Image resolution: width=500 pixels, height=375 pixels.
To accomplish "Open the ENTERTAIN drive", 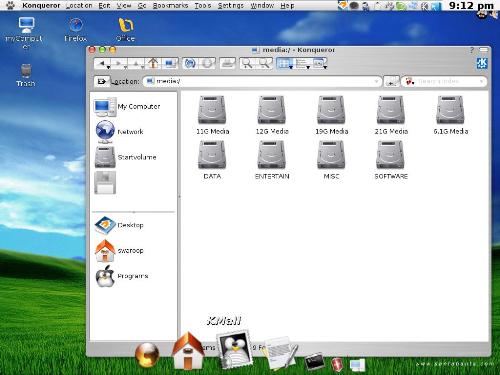I will pyautogui.click(x=272, y=160).
